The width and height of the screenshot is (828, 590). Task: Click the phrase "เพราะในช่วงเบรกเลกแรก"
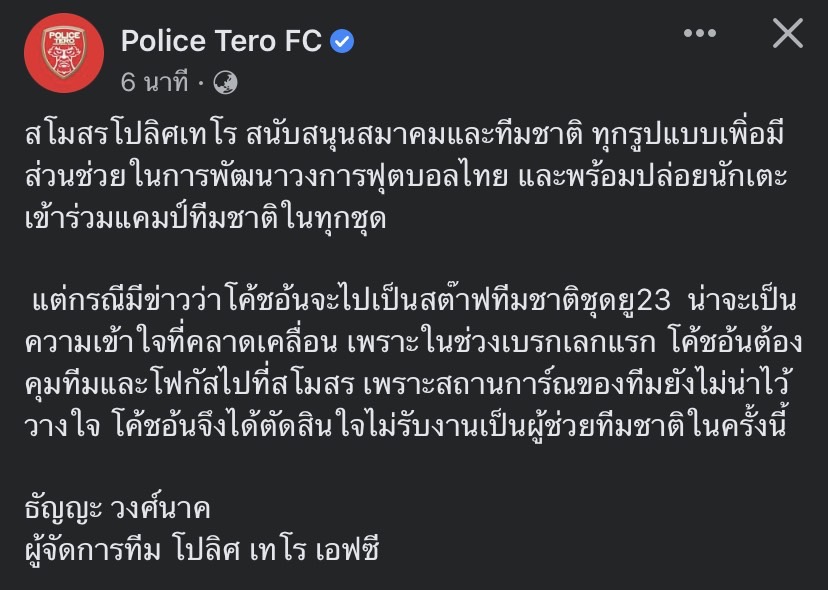(502, 342)
